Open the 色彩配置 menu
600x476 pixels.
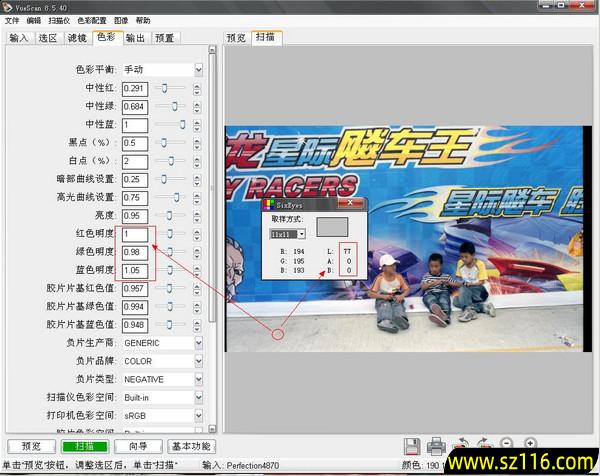[x=92, y=21]
